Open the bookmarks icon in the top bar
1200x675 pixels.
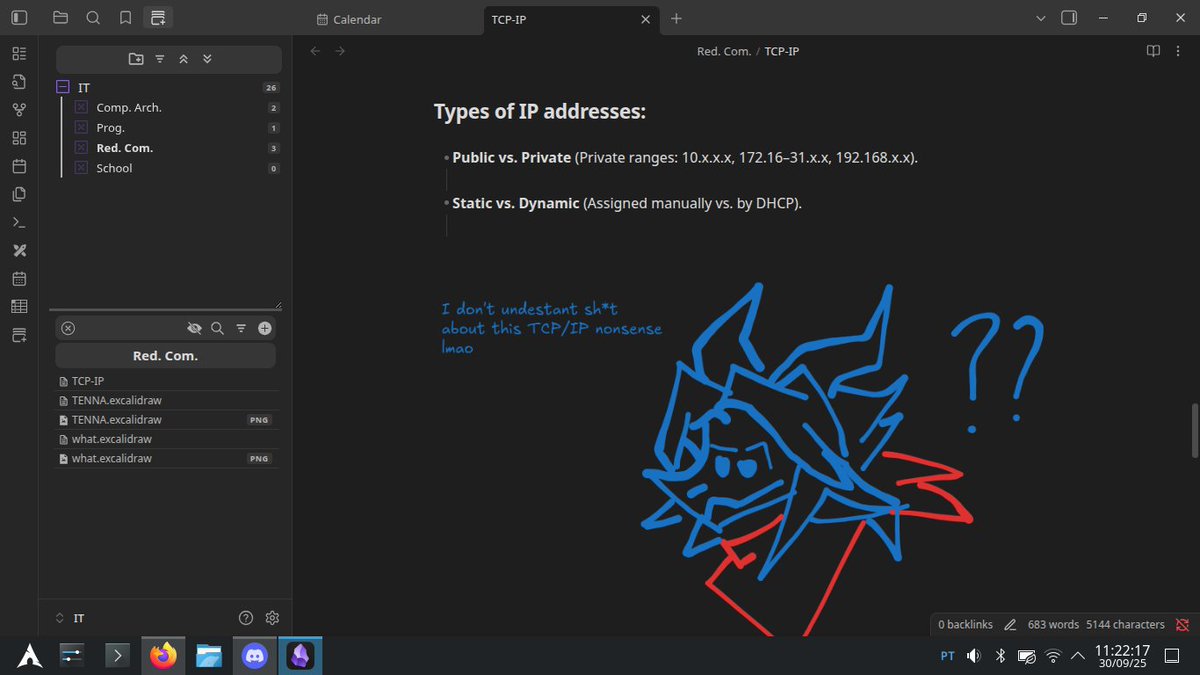click(x=125, y=17)
